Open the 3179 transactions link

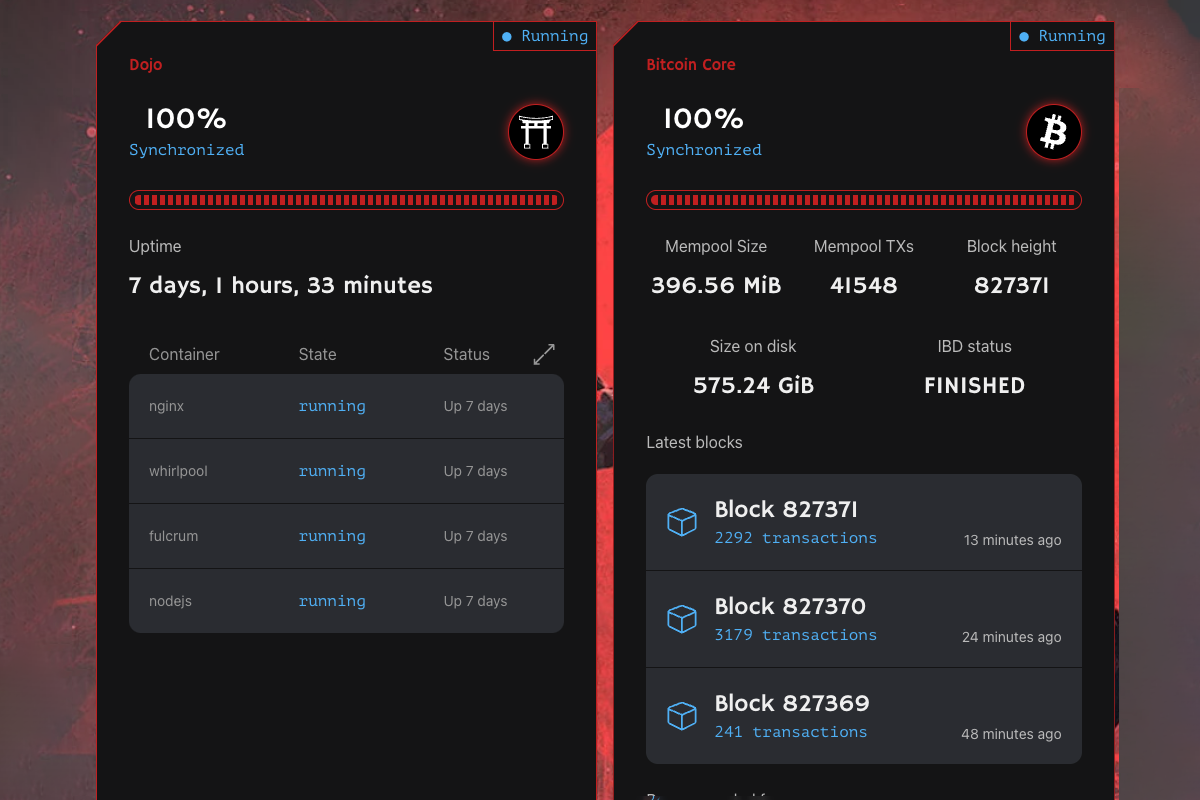click(x=795, y=635)
